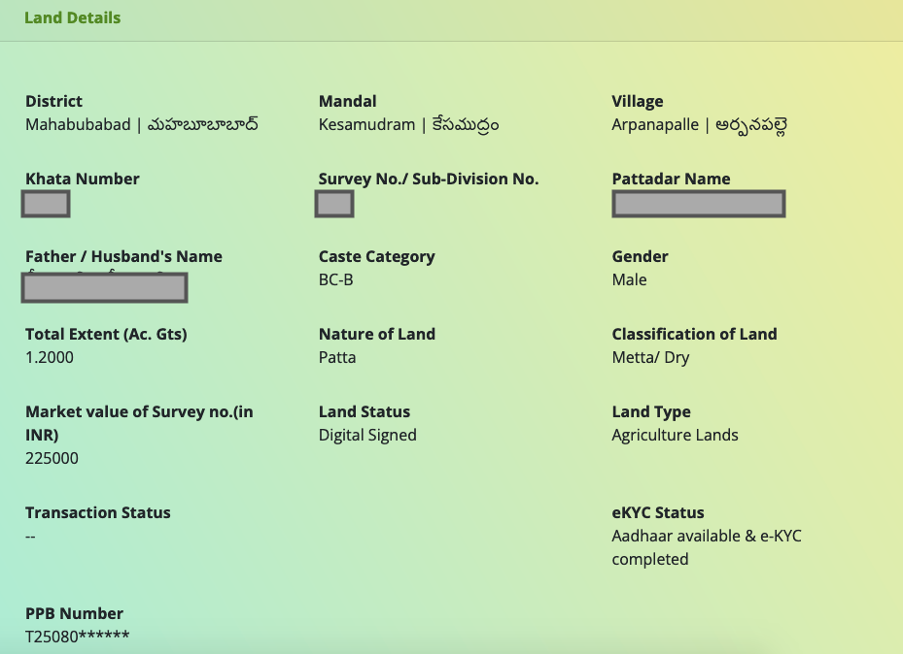This screenshot has width=904, height=654.
Task: Click the Arpanapalle village value
Action: pyautogui.click(x=699, y=125)
